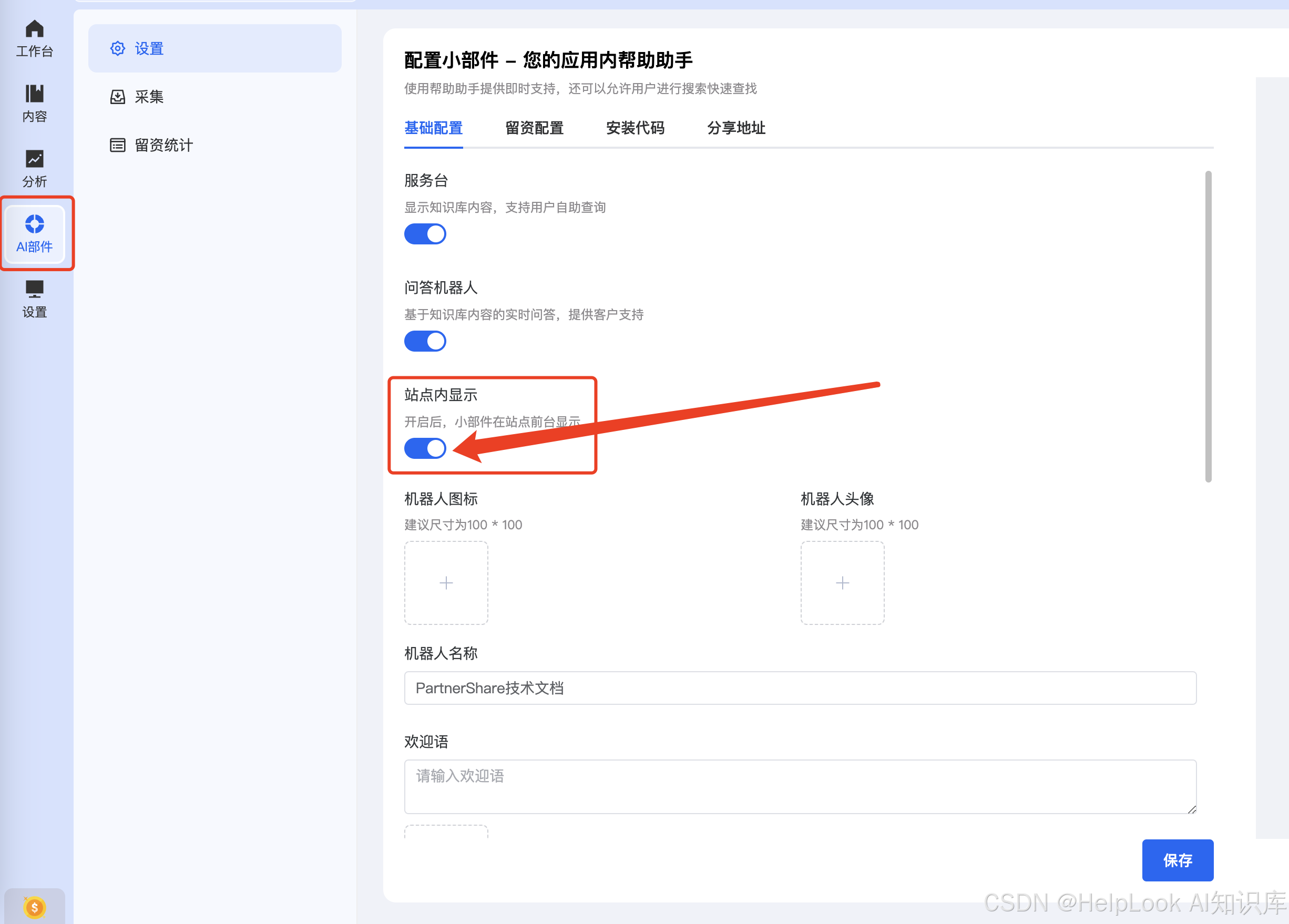Click the gold coin icon at bottom-left
Viewport: 1289px width, 924px height.
coord(34,907)
